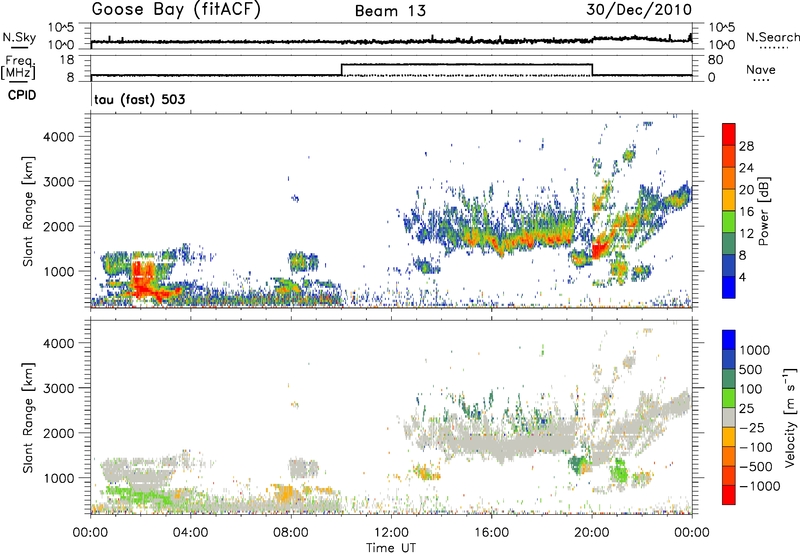This screenshot has height=554, width=800.
Task: Click the "18" tick on the frequency axis
Action: point(67,60)
